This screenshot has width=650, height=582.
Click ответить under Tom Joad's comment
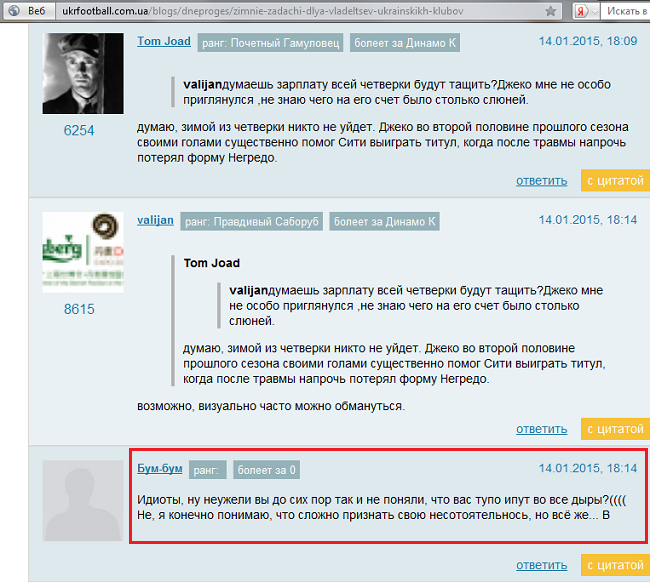541,181
